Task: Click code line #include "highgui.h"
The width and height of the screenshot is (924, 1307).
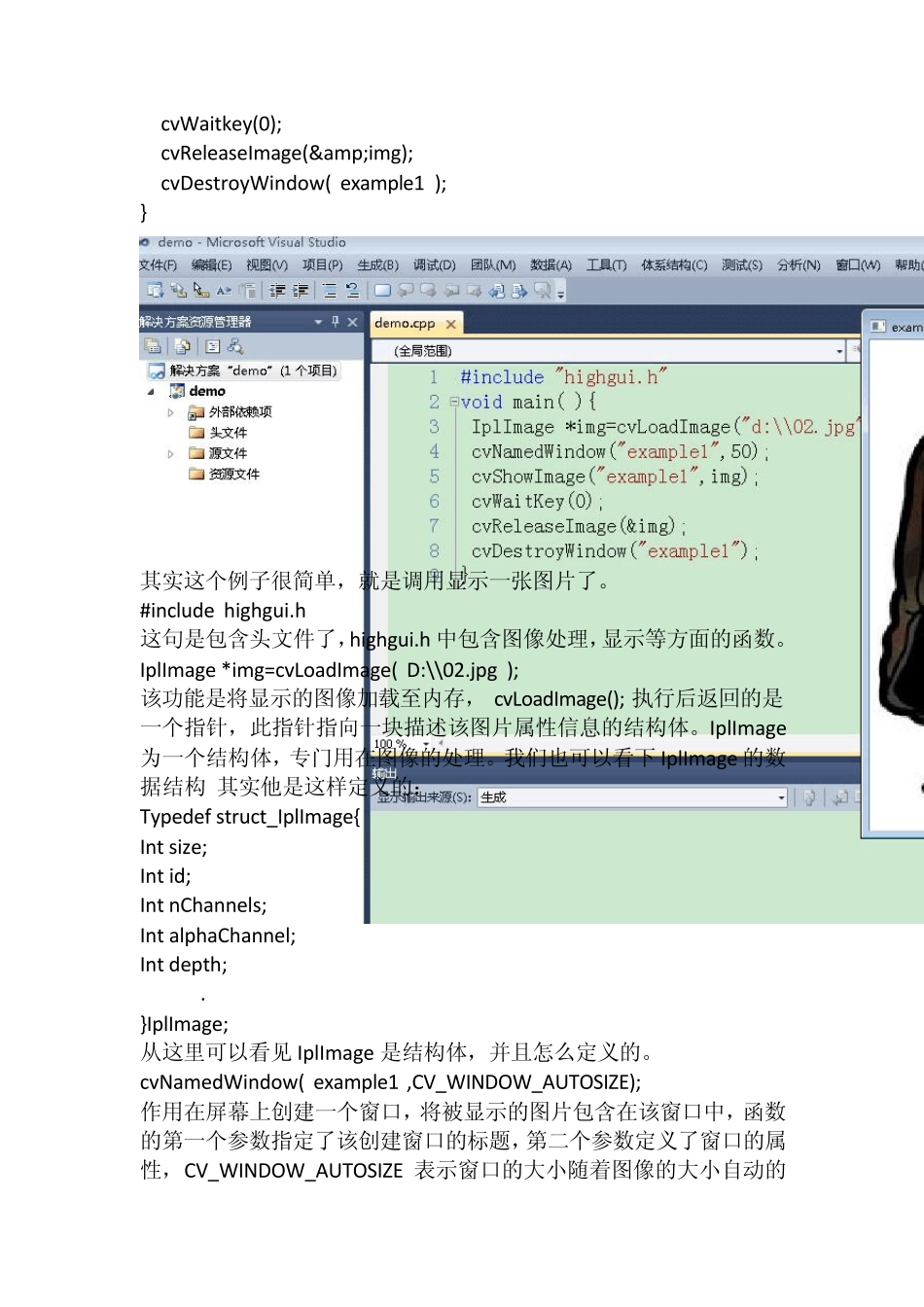Action: click(x=563, y=377)
